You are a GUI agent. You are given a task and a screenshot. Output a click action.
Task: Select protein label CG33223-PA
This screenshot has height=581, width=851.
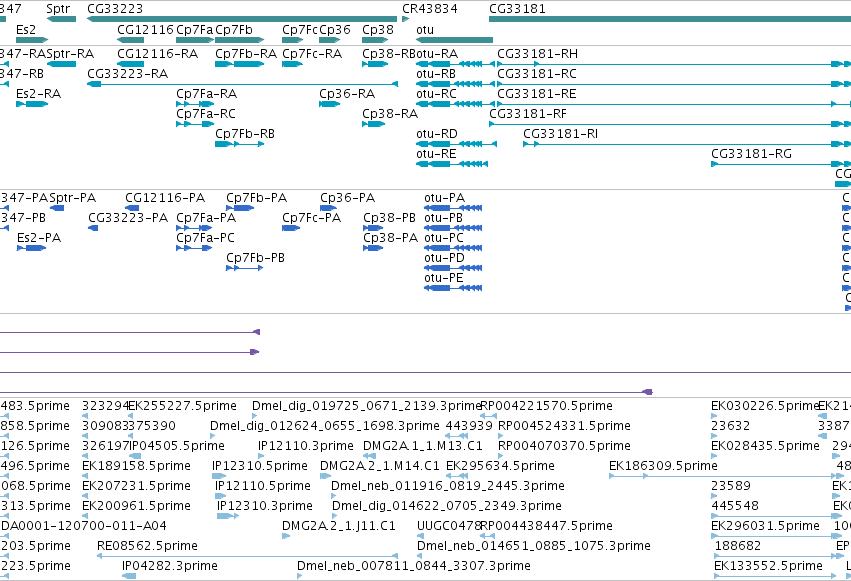[x=128, y=218]
